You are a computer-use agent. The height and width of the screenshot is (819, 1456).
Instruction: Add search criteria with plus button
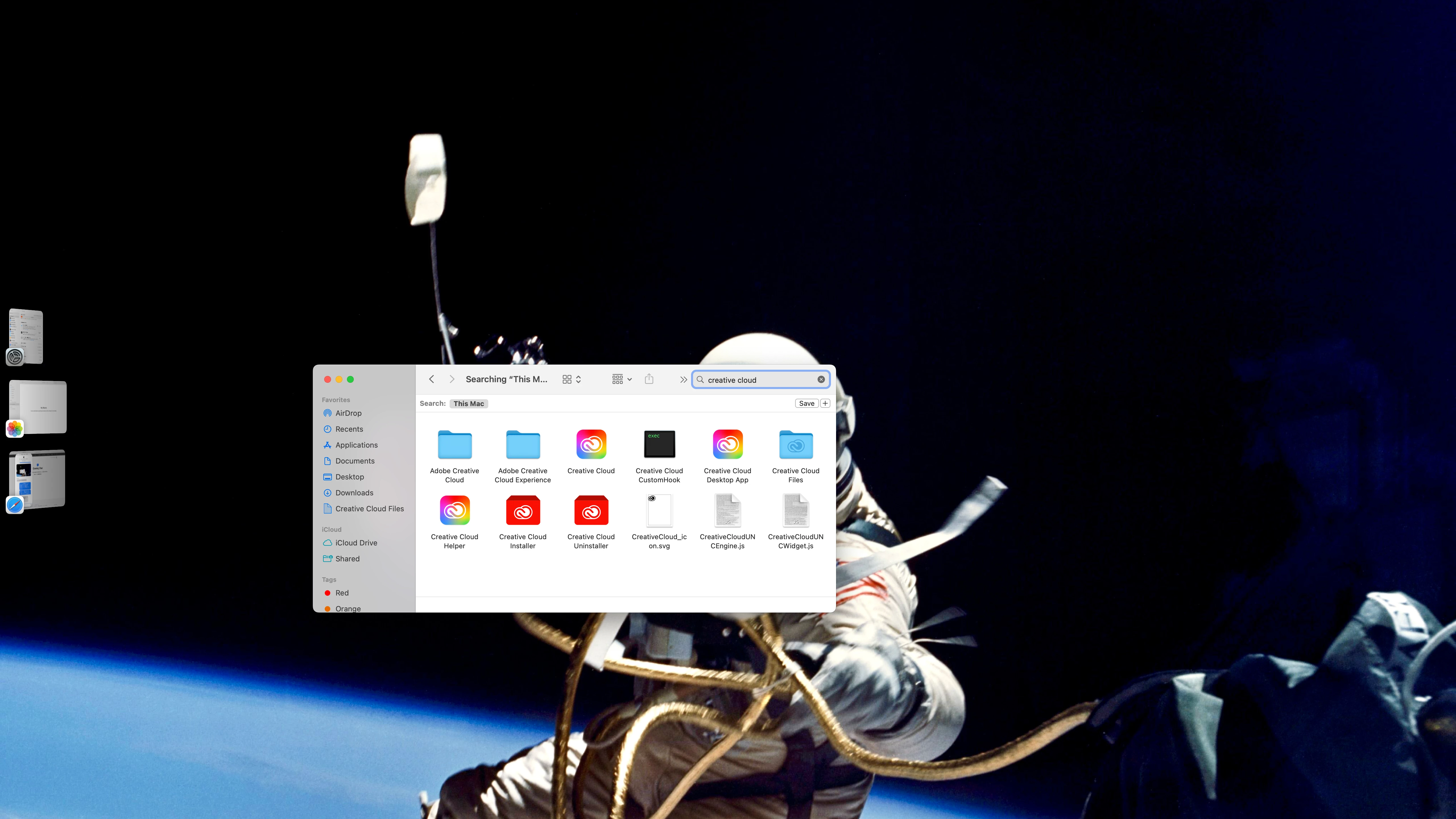[x=825, y=403]
